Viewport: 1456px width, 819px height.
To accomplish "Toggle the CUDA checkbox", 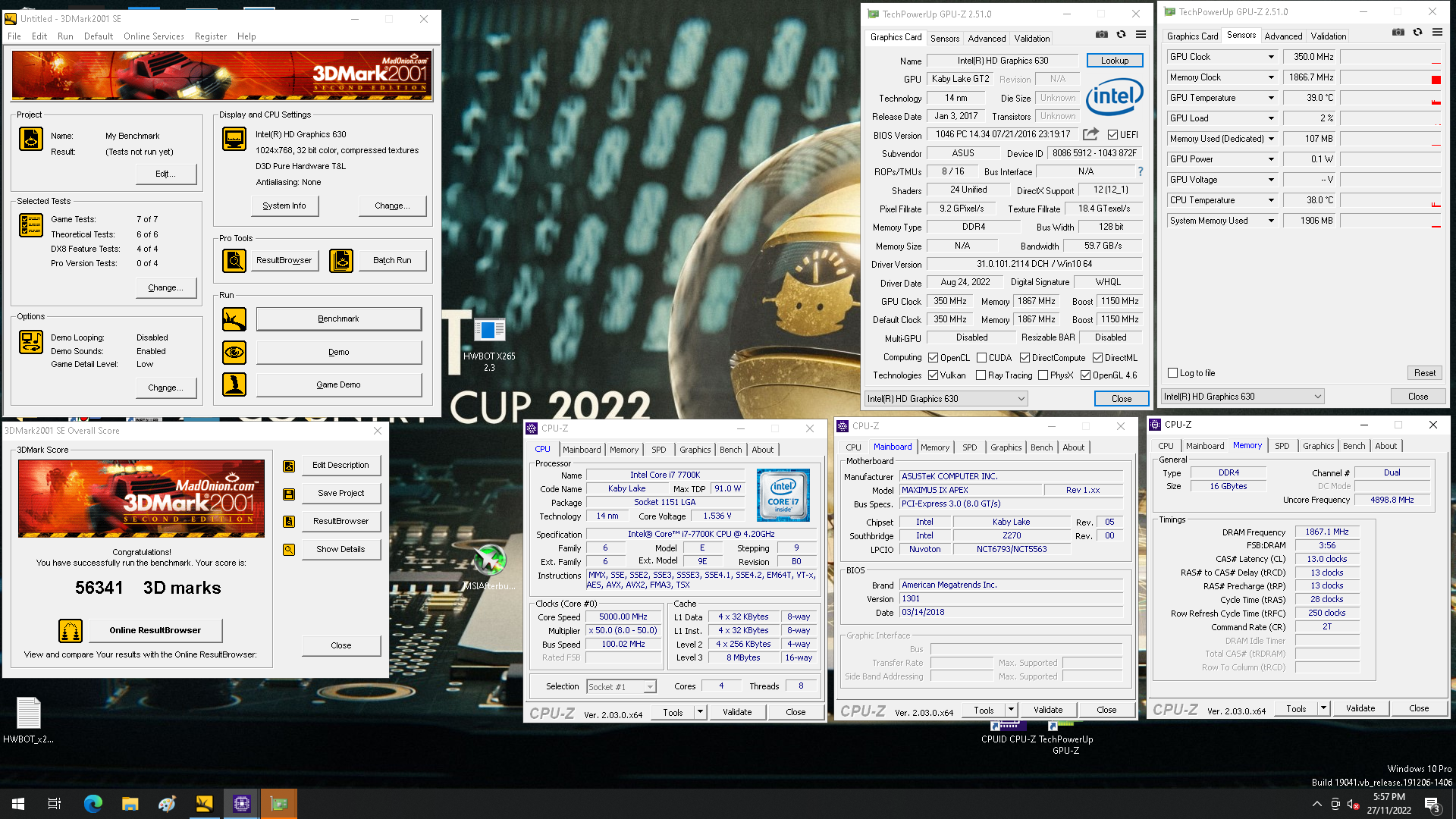I will click(981, 358).
